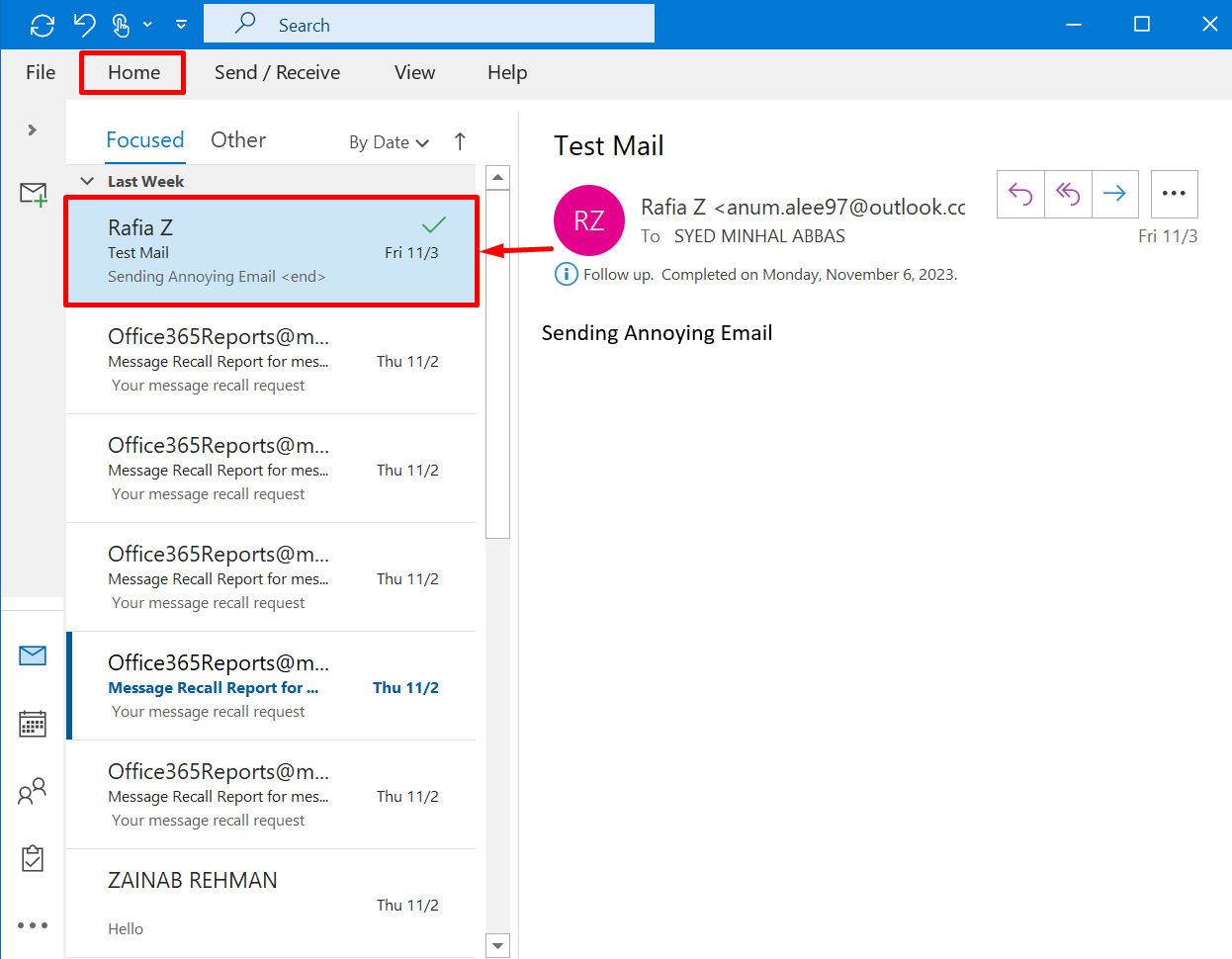Open the Home ribbon tab
1232x959 pixels.
tap(133, 72)
